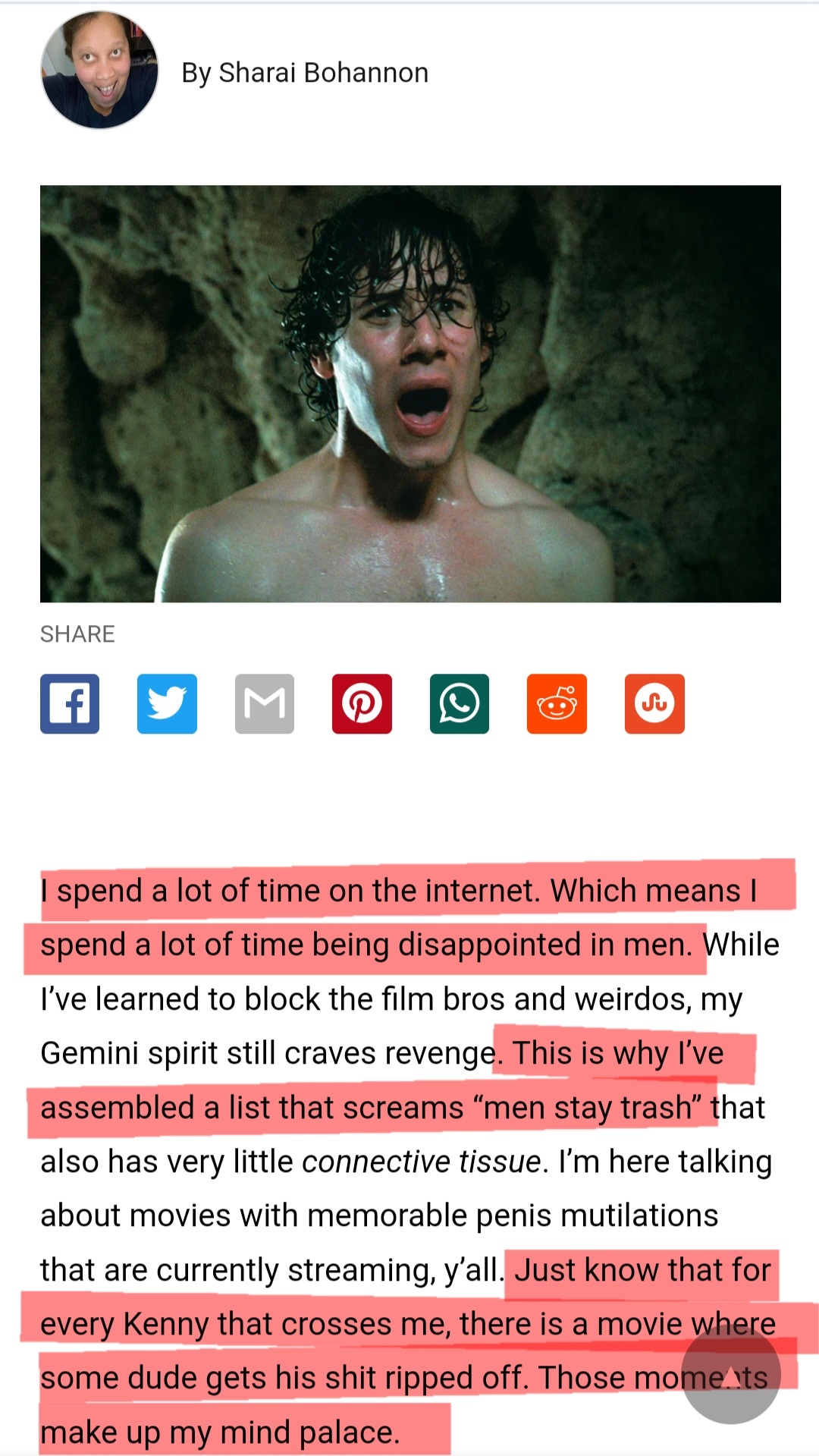Screen dimensions: 819x1456
Task: Share the article via the StumbleUpon icon
Action: 654,703
